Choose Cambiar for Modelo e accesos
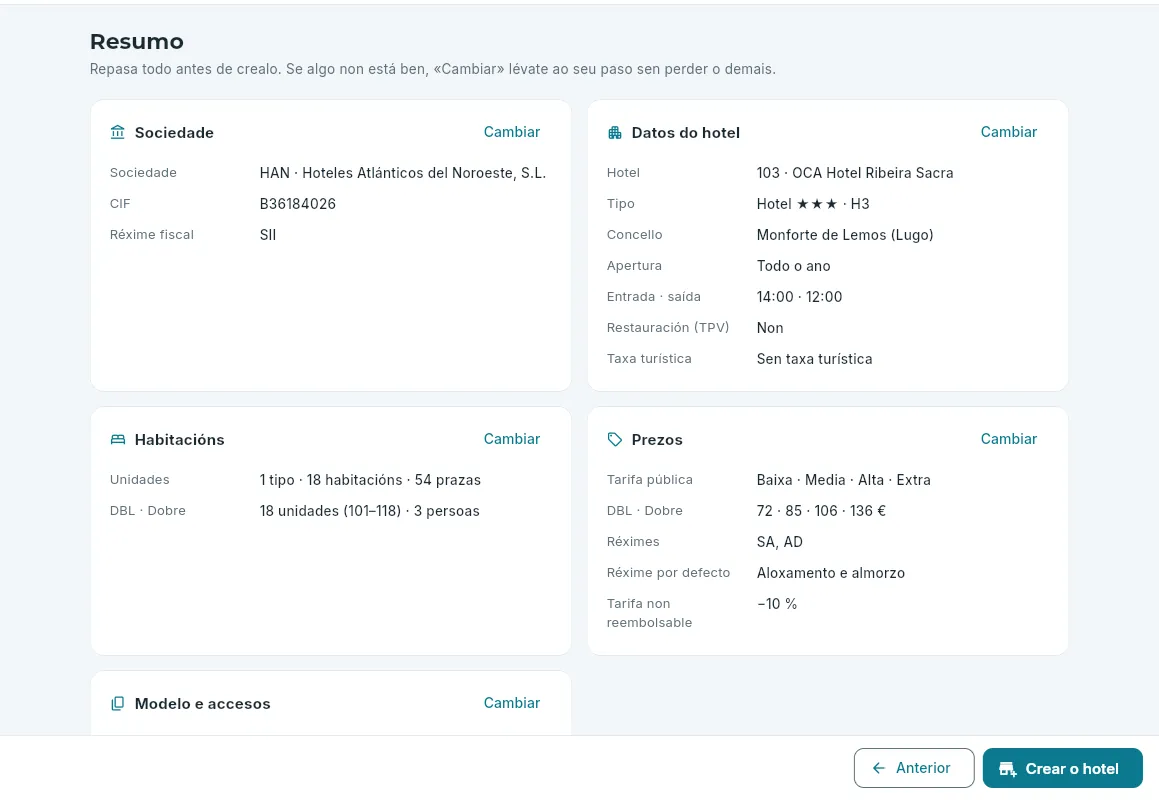This screenshot has width=1159, height=800. (511, 702)
